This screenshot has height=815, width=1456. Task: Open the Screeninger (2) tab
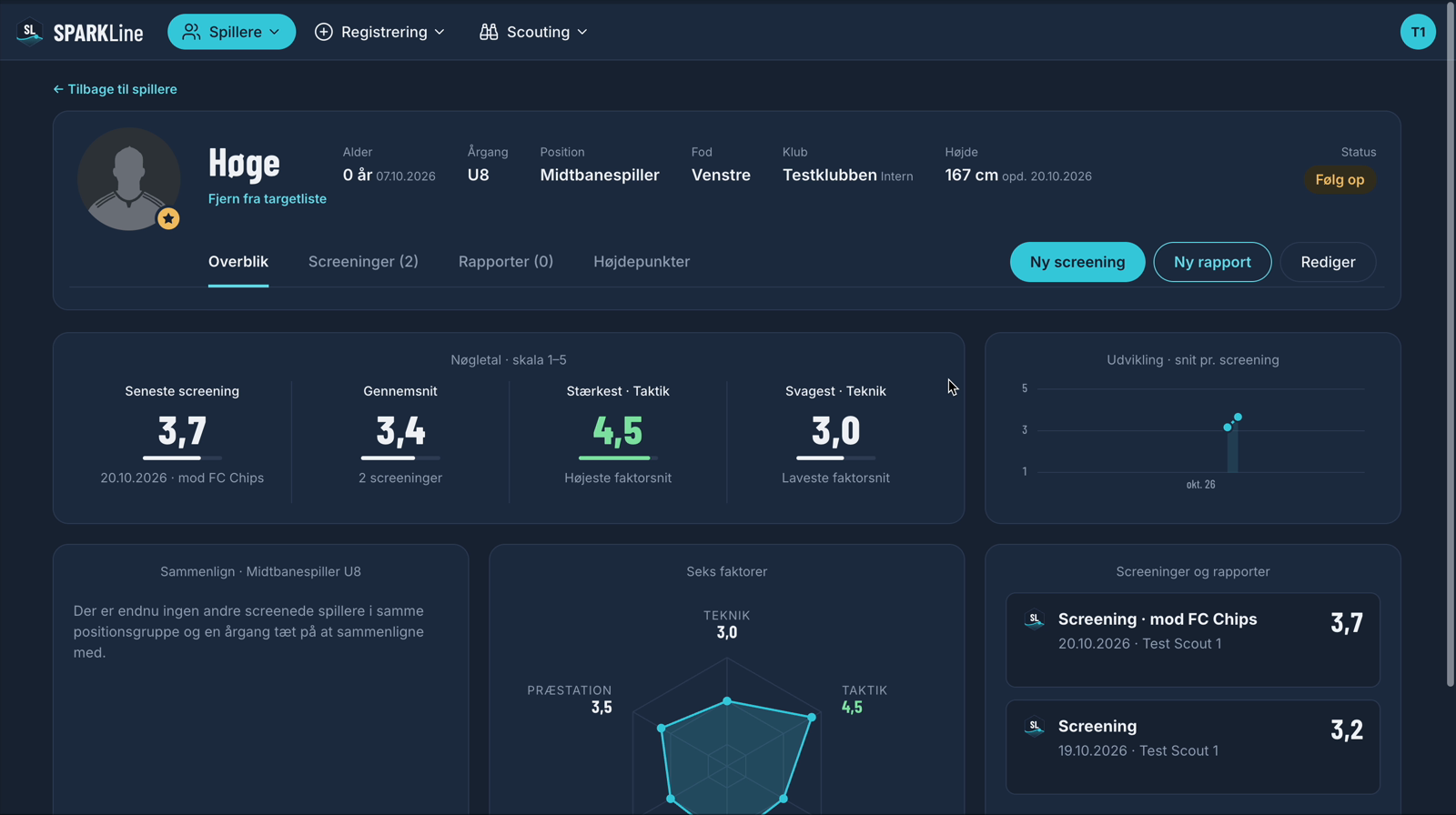point(363,262)
